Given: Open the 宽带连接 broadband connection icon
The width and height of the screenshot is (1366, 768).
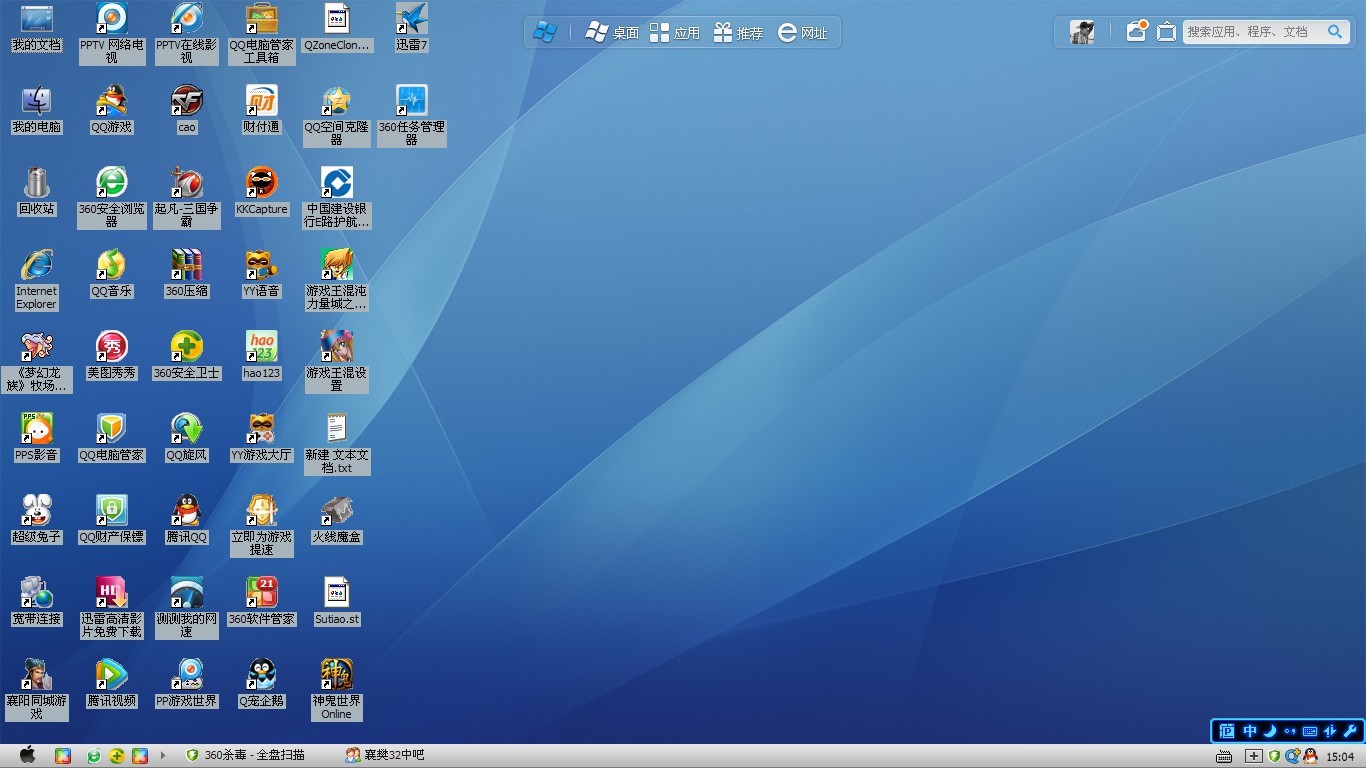Looking at the screenshot, I should [x=36, y=602].
